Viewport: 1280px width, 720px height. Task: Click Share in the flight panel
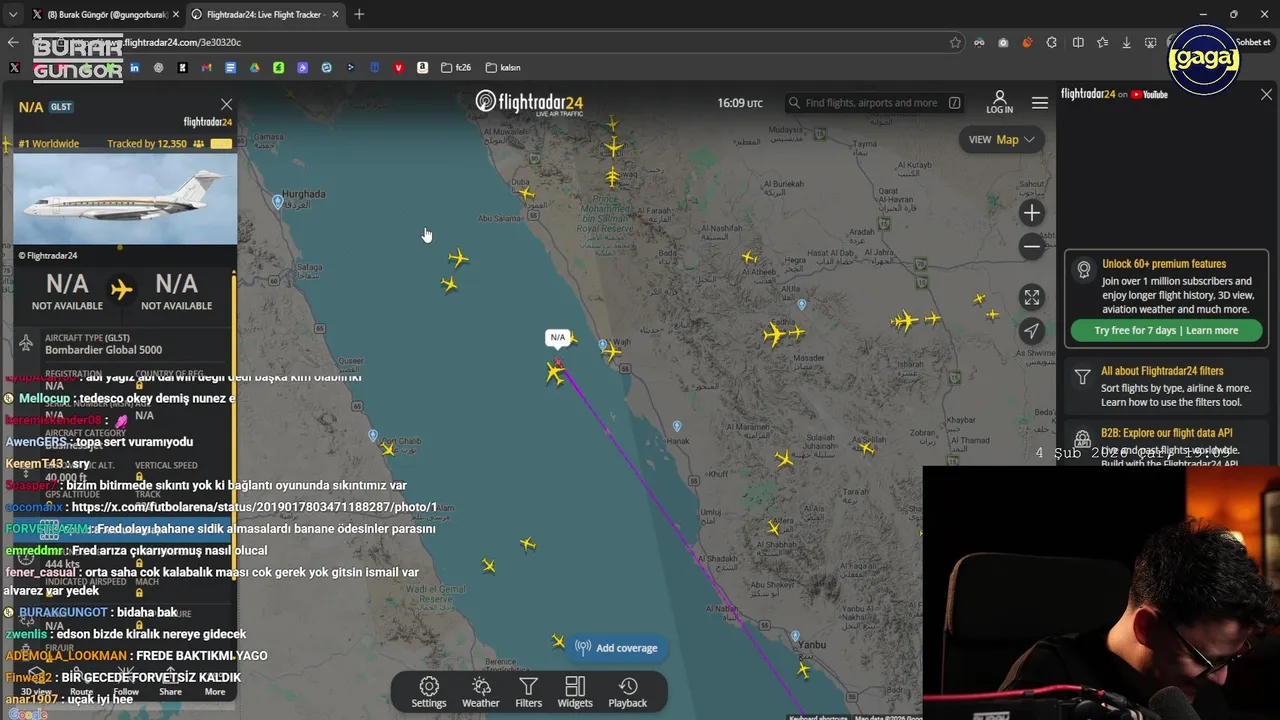pyautogui.click(x=170, y=684)
